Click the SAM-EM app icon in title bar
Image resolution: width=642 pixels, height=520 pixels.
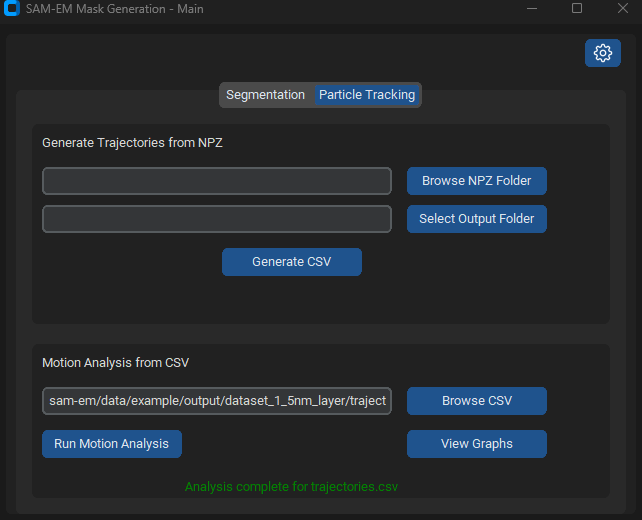12,9
